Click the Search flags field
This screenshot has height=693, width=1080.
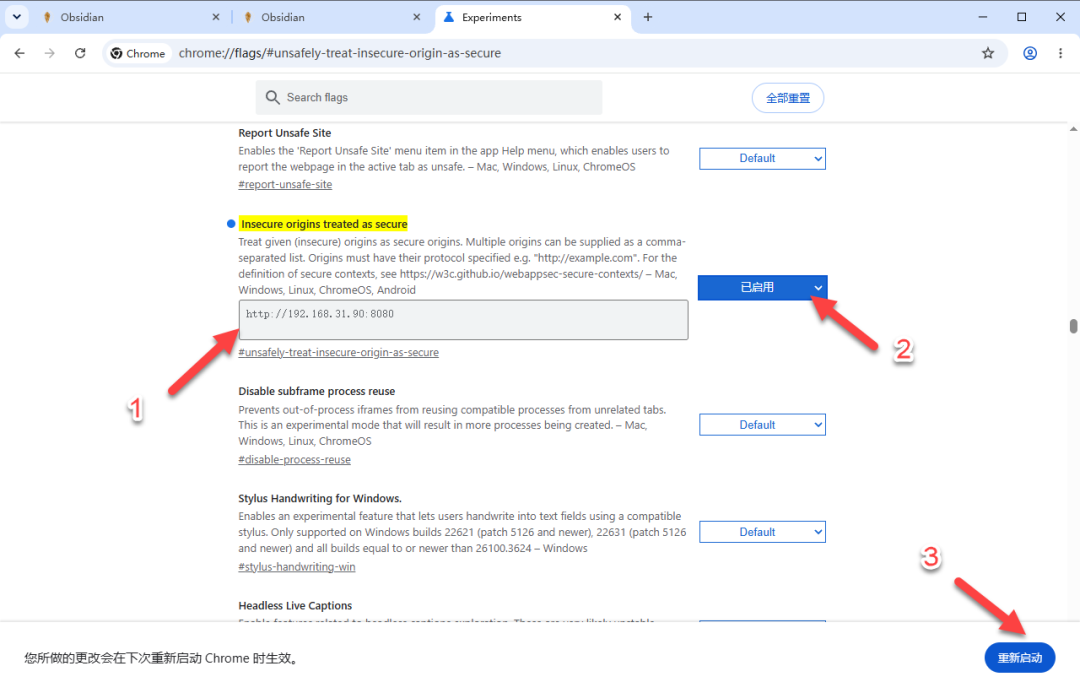click(428, 97)
